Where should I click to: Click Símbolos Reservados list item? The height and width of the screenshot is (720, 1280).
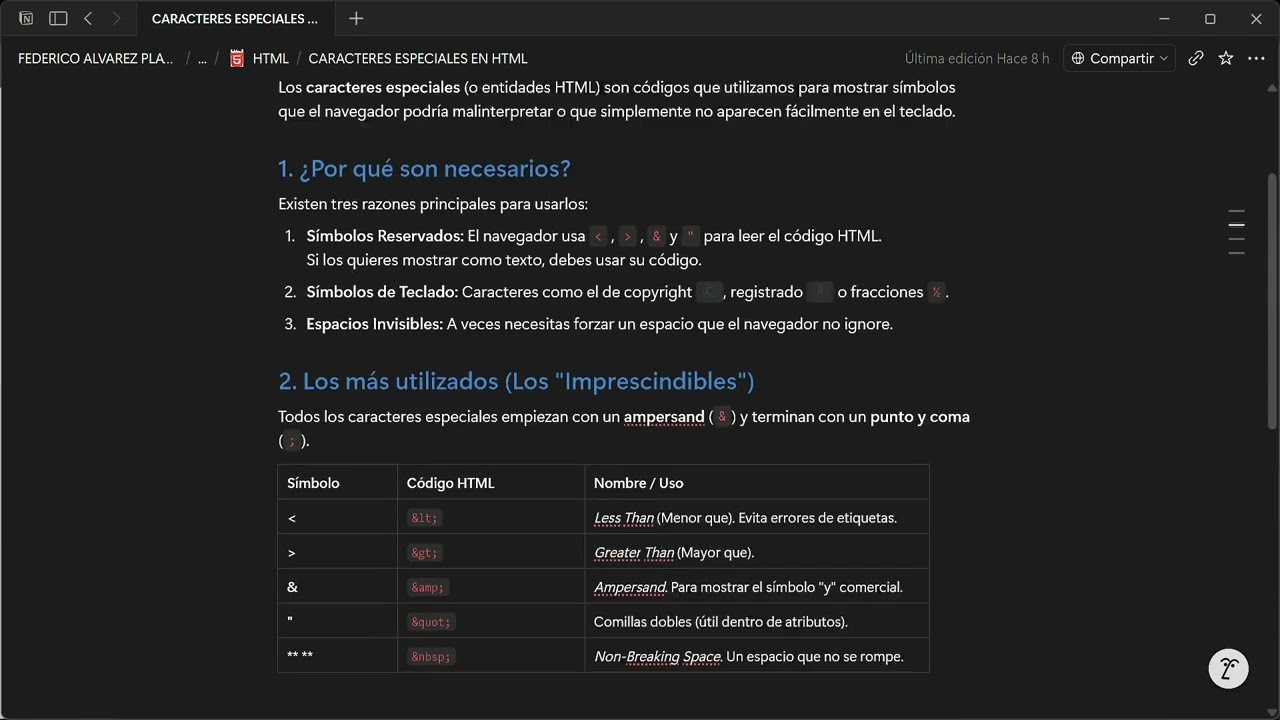(594, 248)
